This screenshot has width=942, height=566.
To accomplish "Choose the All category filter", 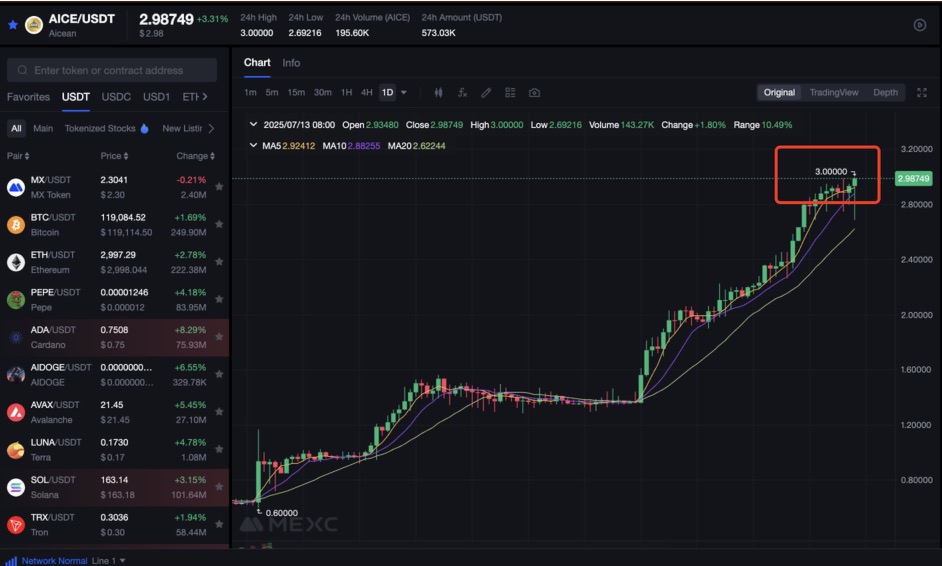I will point(16,128).
